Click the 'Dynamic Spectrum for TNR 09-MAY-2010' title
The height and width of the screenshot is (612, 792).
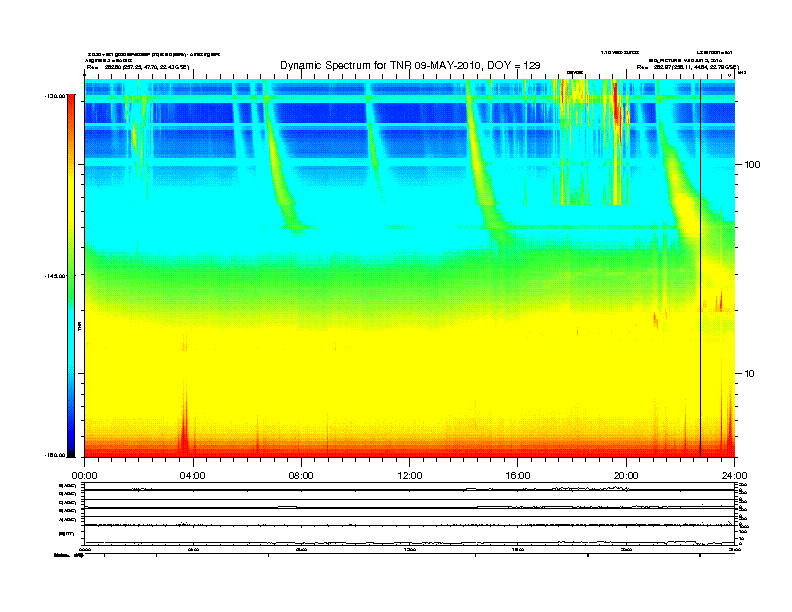[x=410, y=65]
